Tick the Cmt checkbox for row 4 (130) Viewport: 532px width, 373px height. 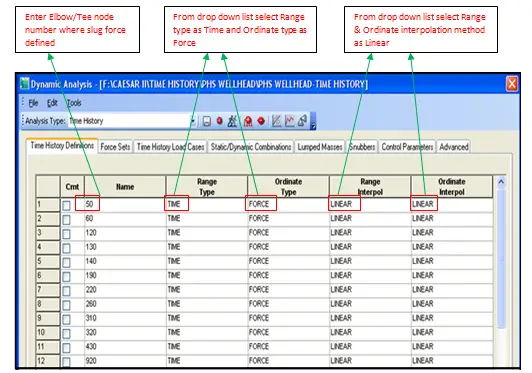(x=66, y=248)
